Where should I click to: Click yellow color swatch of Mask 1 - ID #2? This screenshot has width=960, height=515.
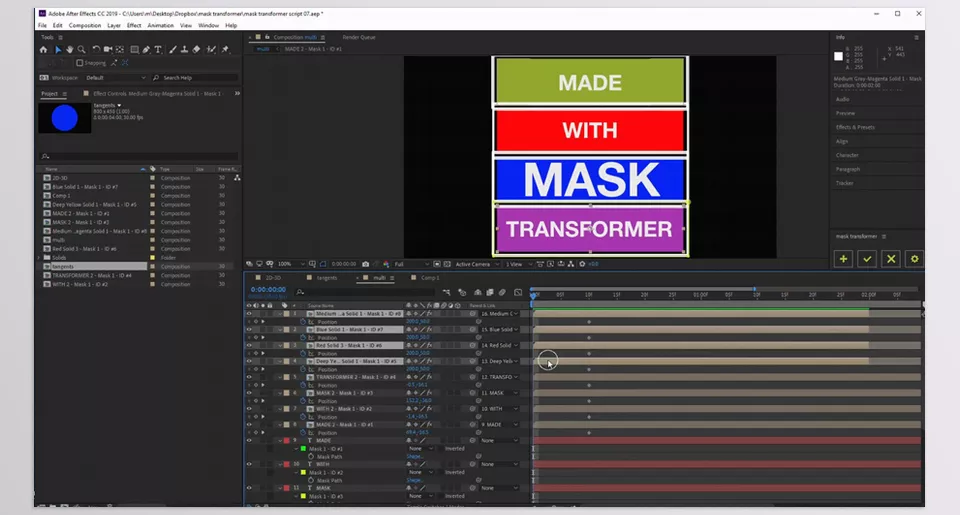coord(303,472)
